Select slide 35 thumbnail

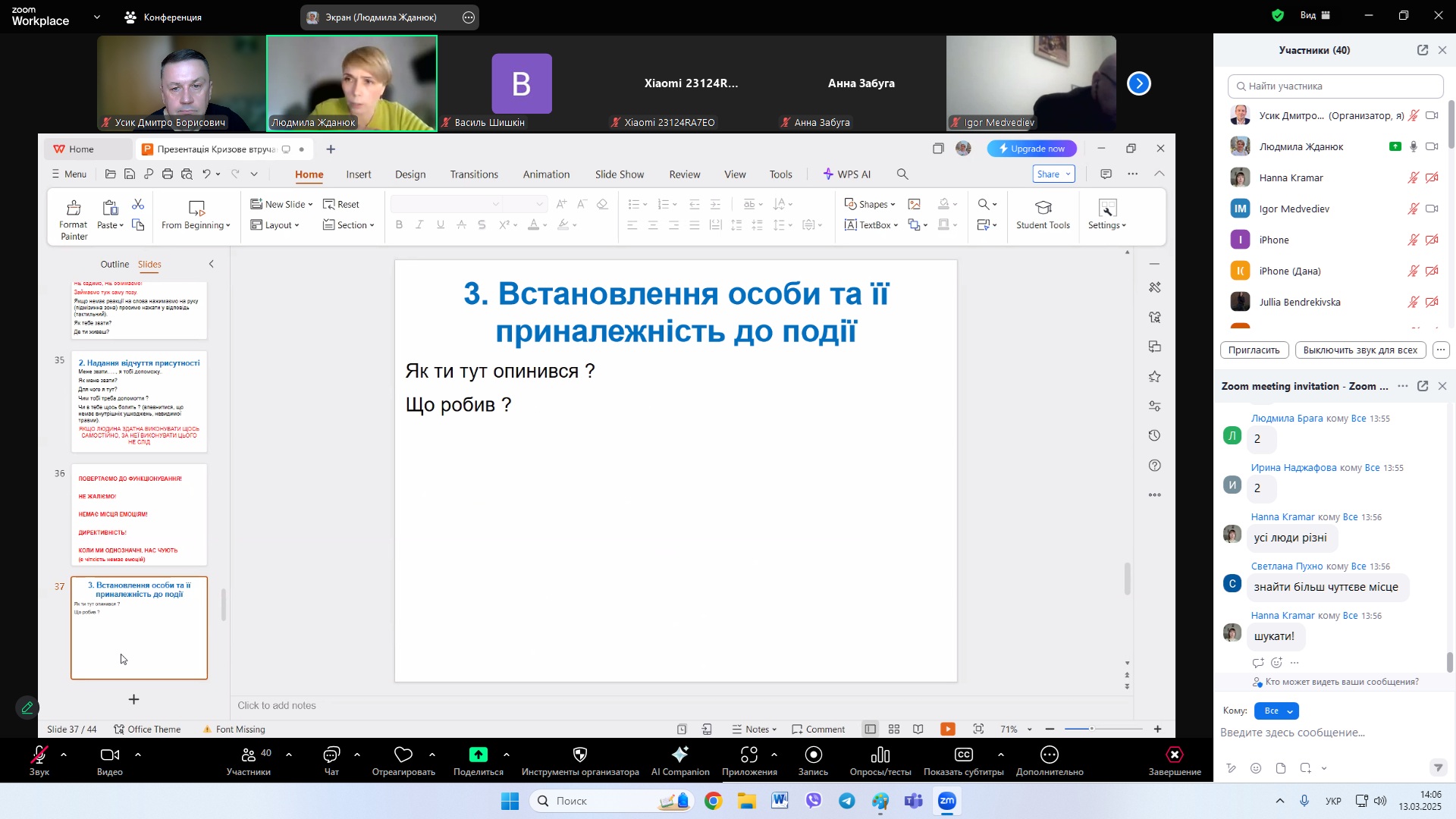(139, 402)
